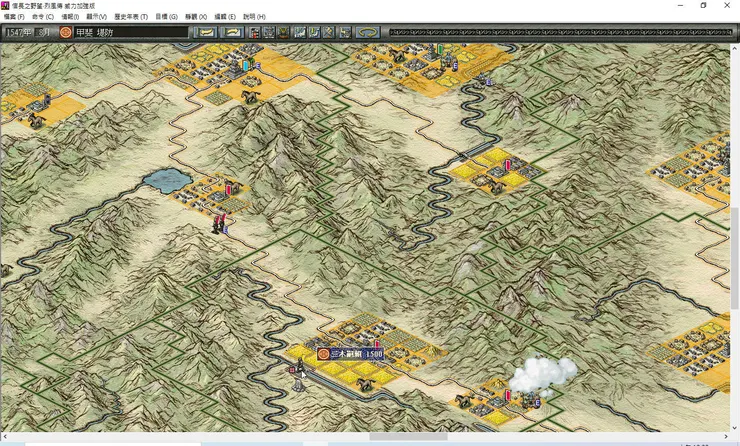Click the horse icon below cyan-flag castle
Image resolution: width=740 pixels, height=446 pixels.
(x=250, y=97)
